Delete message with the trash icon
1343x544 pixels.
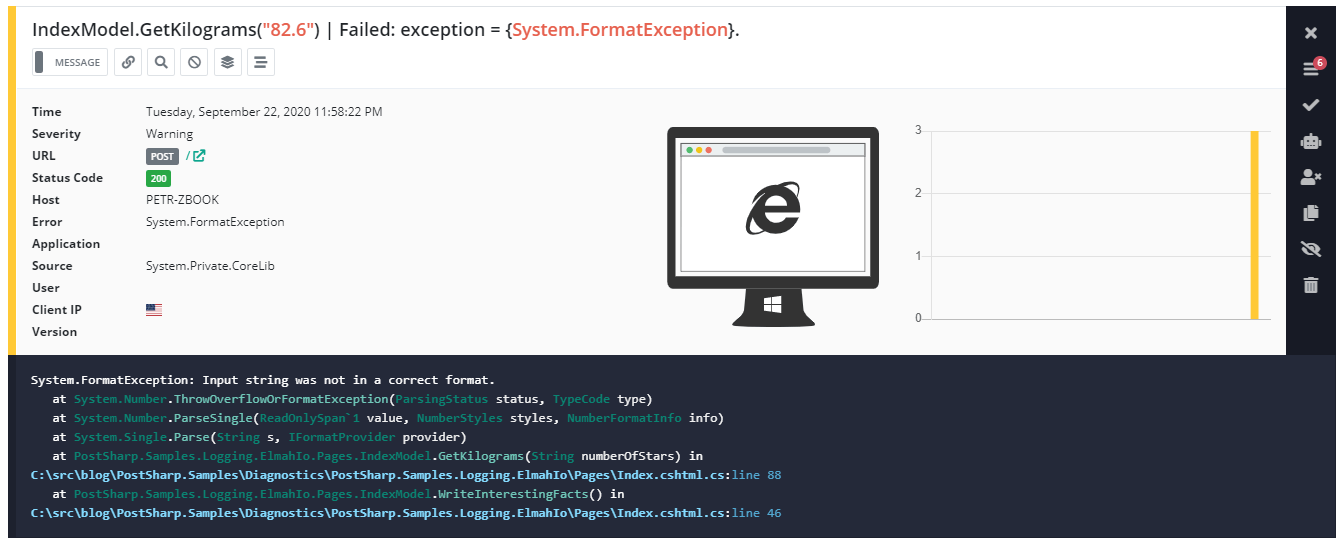(x=1311, y=285)
